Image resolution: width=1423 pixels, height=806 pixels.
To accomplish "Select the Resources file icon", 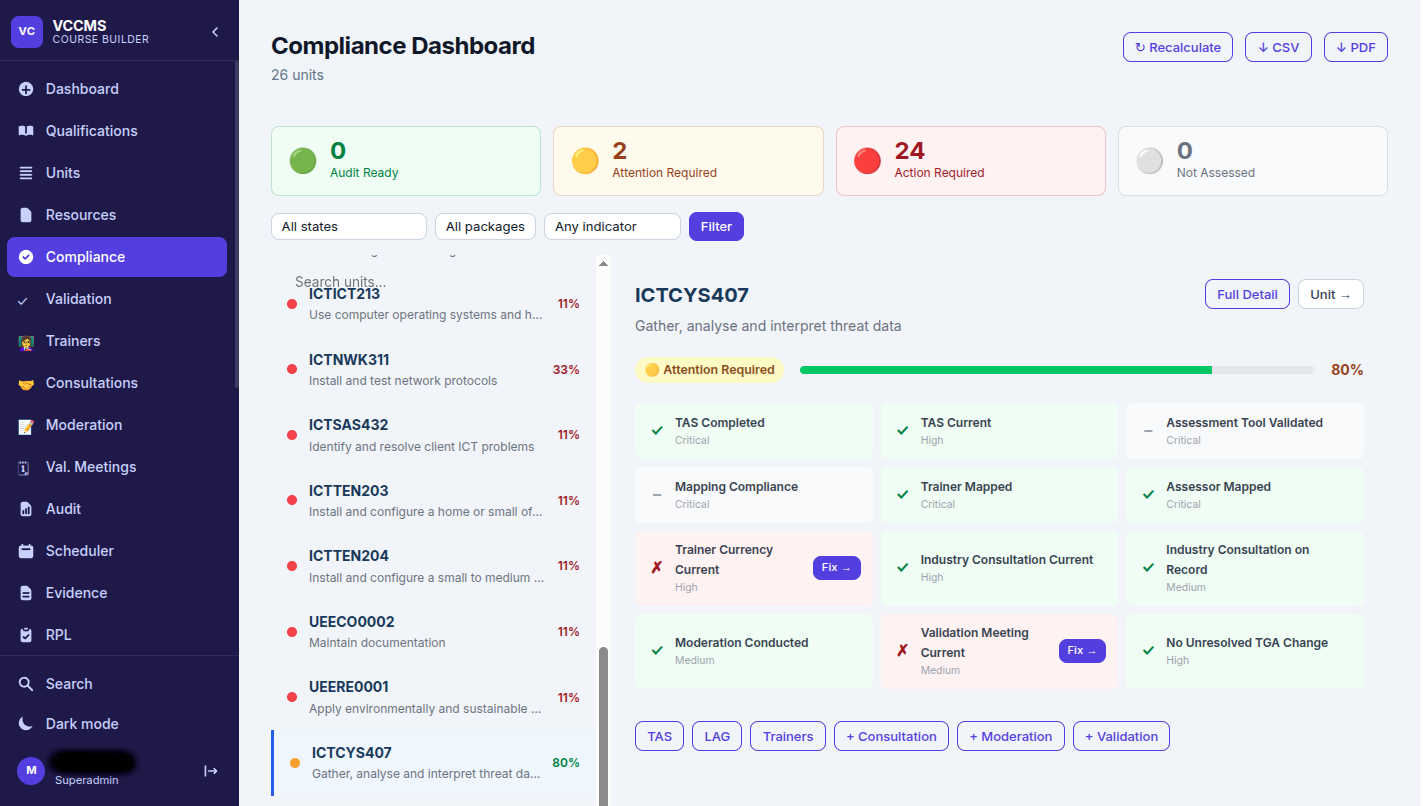I will pyautogui.click(x=26, y=215).
